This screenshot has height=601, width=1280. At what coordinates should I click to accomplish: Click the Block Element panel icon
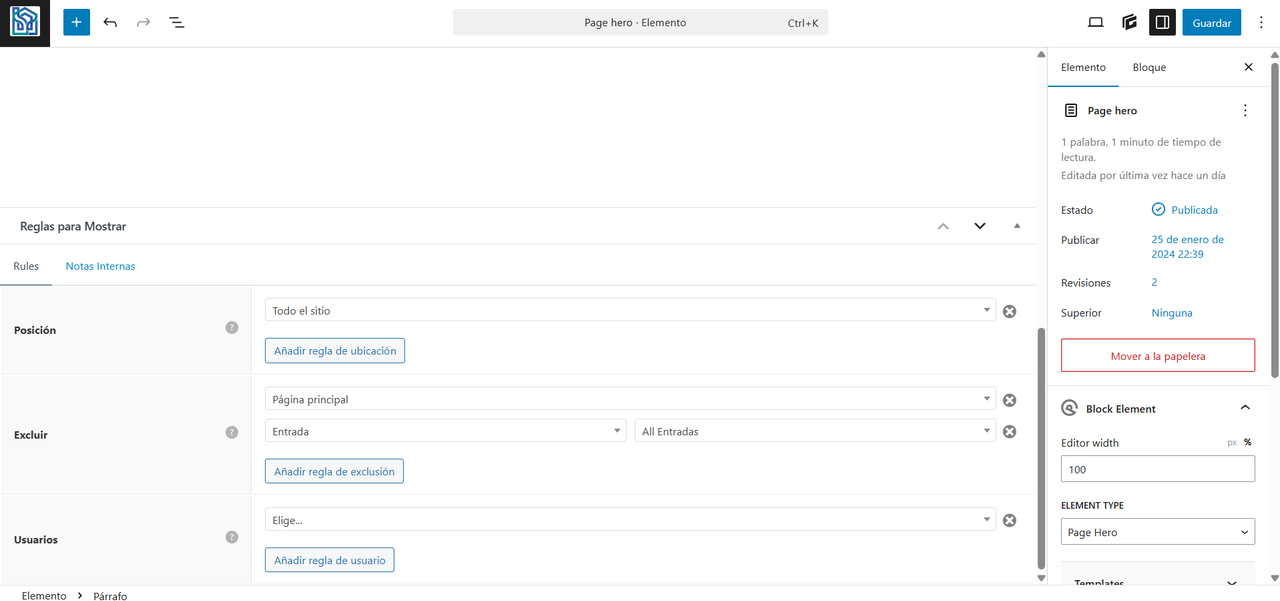1070,408
